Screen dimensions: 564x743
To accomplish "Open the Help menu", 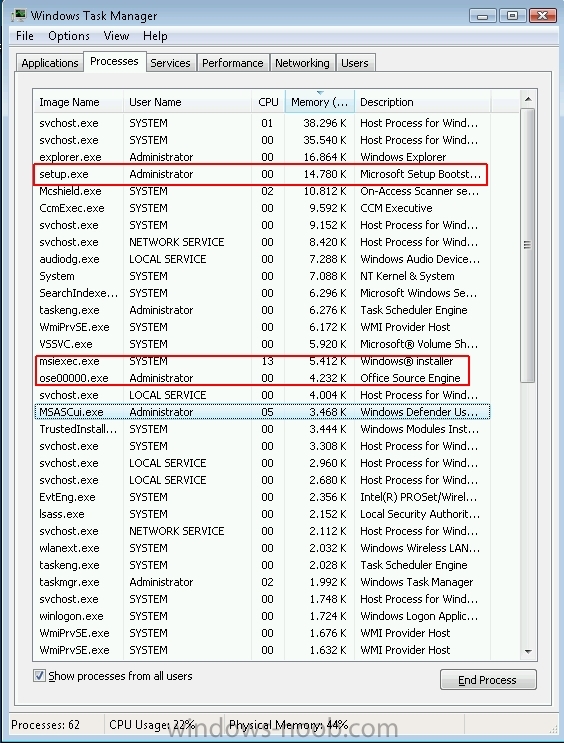I will point(155,36).
